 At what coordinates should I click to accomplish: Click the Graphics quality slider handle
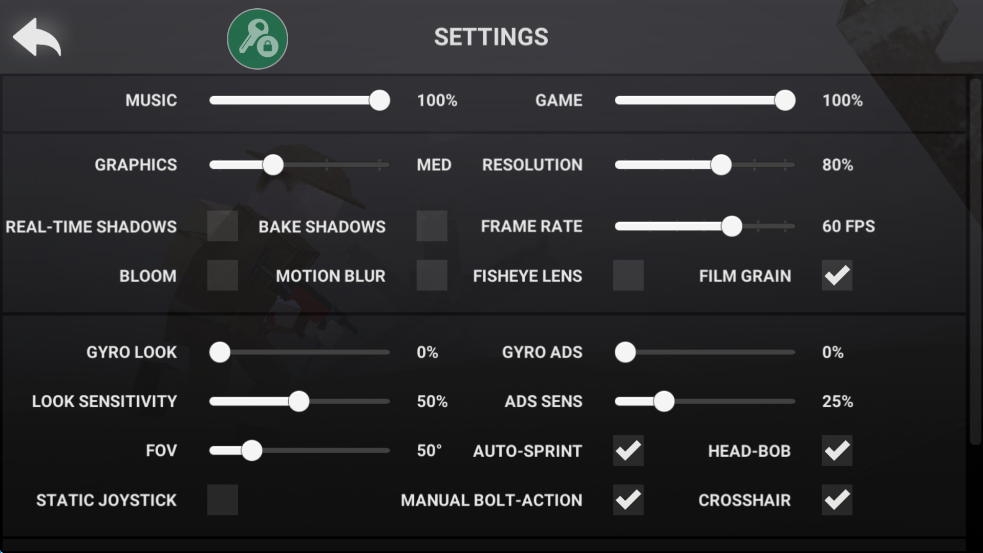pyautogui.click(x=273, y=165)
